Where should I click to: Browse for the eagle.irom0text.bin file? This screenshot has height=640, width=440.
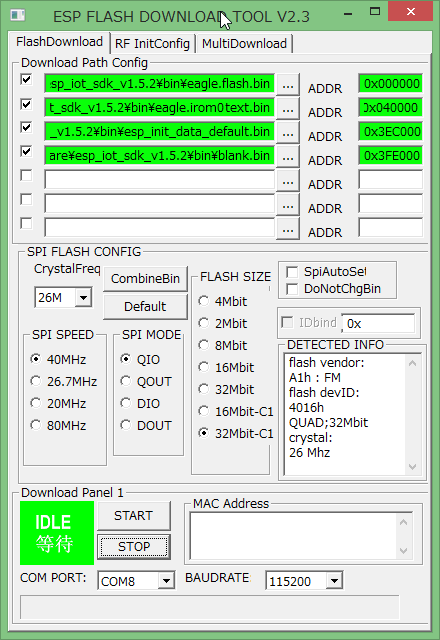point(288,109)
